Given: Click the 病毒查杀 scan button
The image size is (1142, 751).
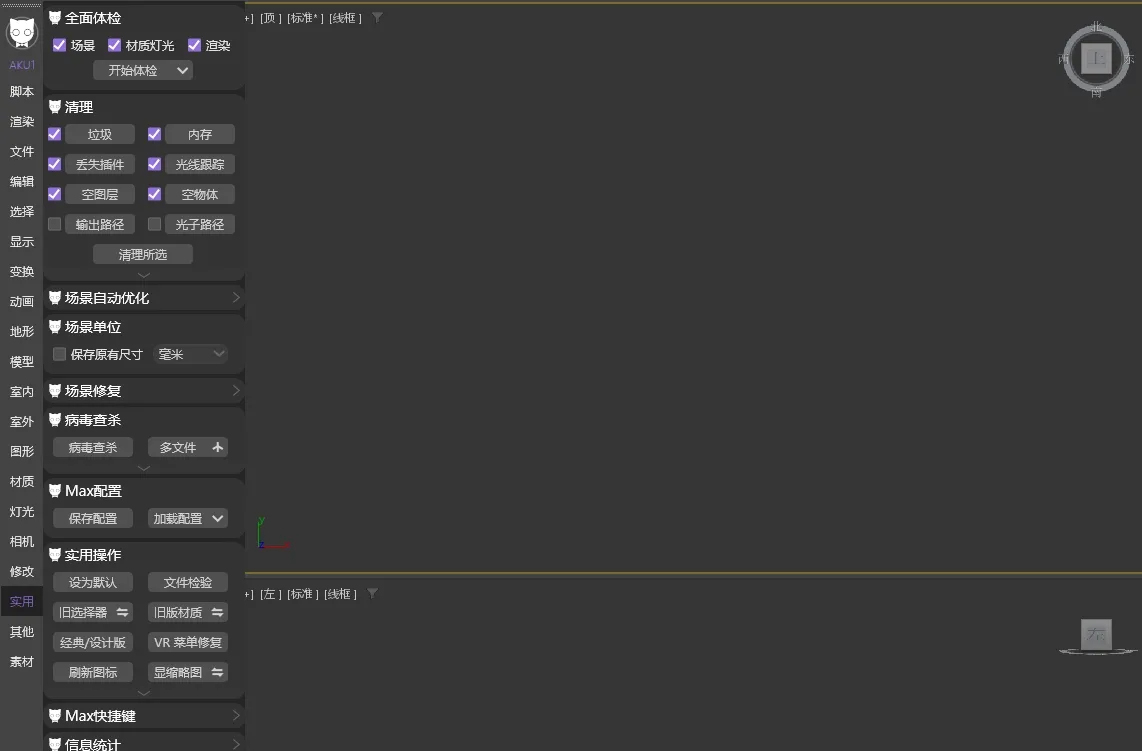Looking at the screenshot, I should tap(93, 447).
